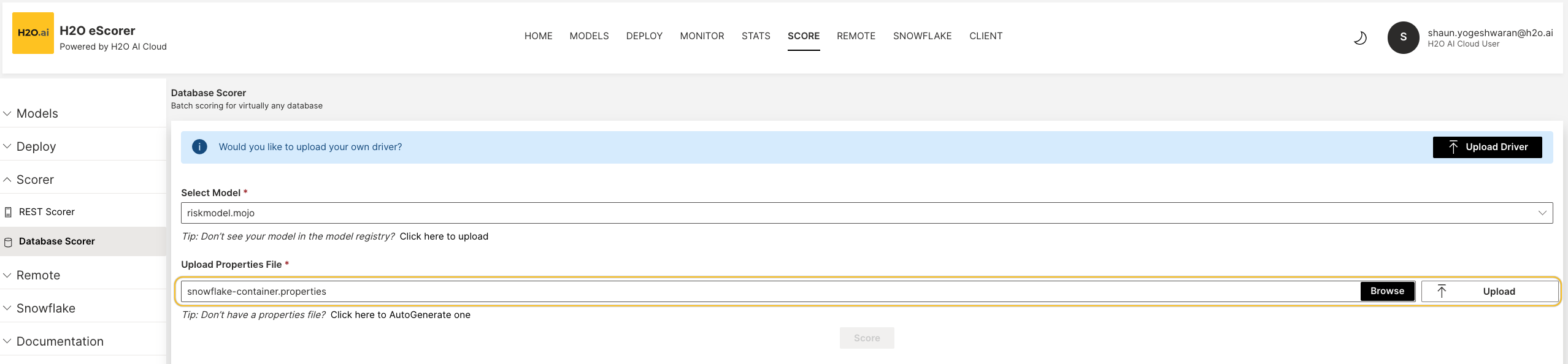Click the 'Database Scorer' page heading
This screenshot has height=364, width=1568.
click(209, 93)
